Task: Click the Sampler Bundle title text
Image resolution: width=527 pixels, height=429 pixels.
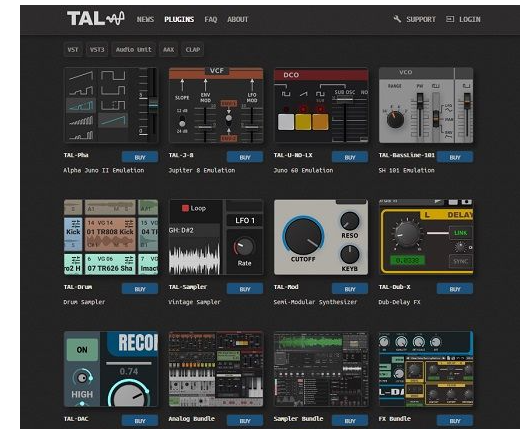Action: [x=298, y=419]
